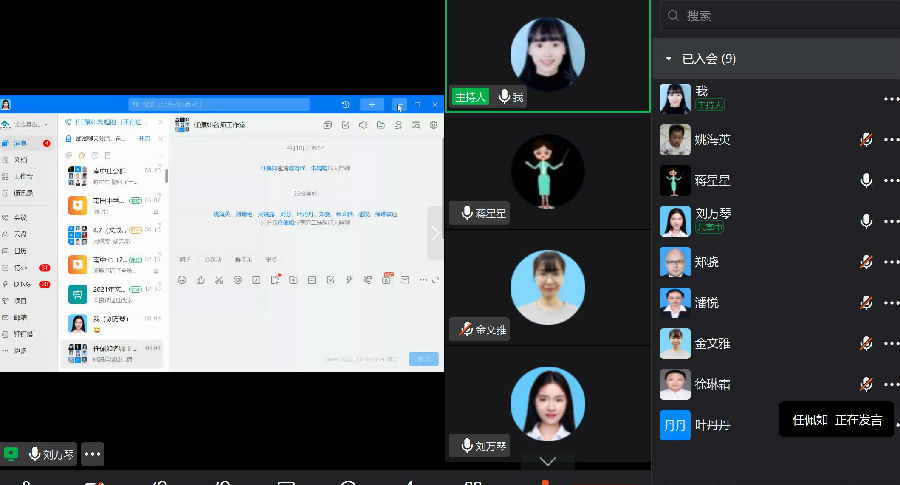Viewport: 900px width, 485px height.
Task: Toggle 刘万琴's microphone in participant list
Action: click(866, 221)
